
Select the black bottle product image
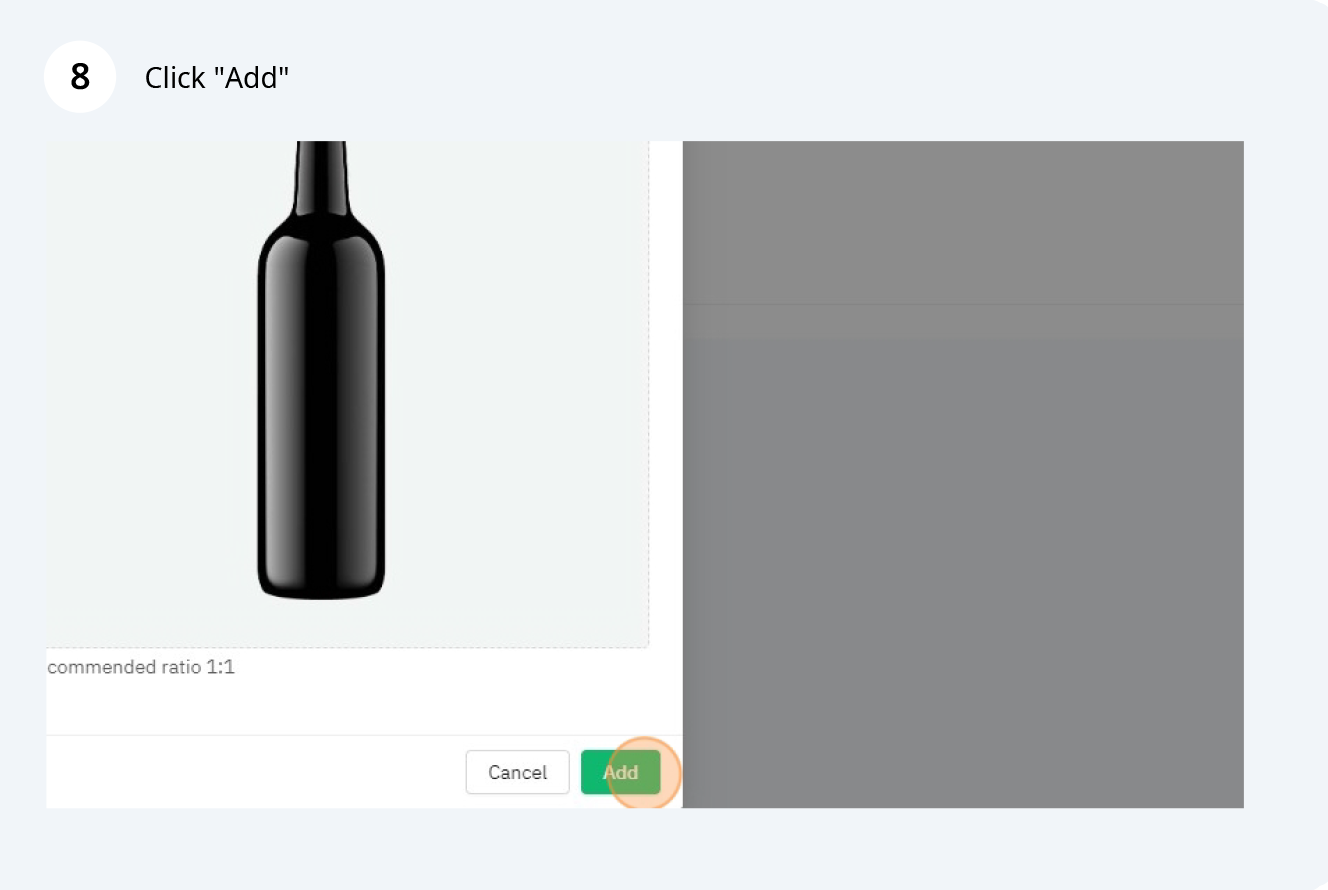tap(321, 371)
